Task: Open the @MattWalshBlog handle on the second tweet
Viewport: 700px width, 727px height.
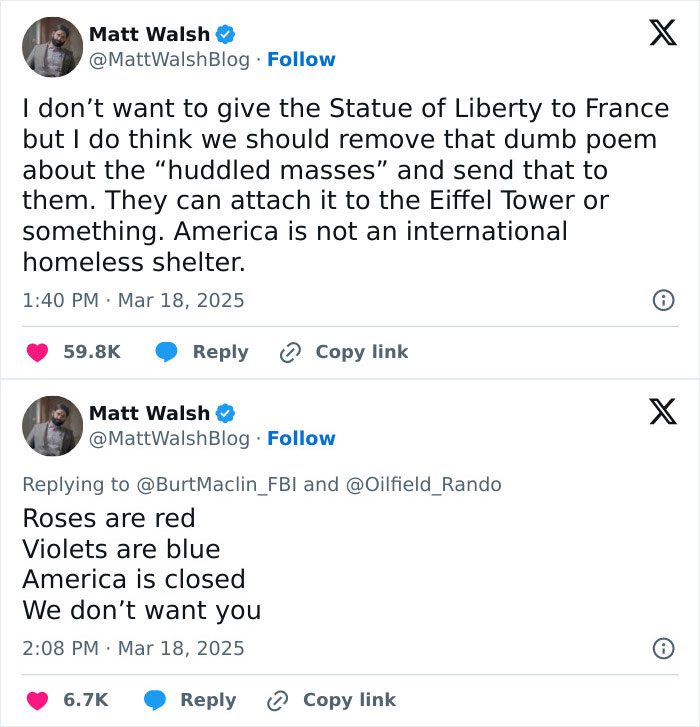Action: (x=169, y=439)
